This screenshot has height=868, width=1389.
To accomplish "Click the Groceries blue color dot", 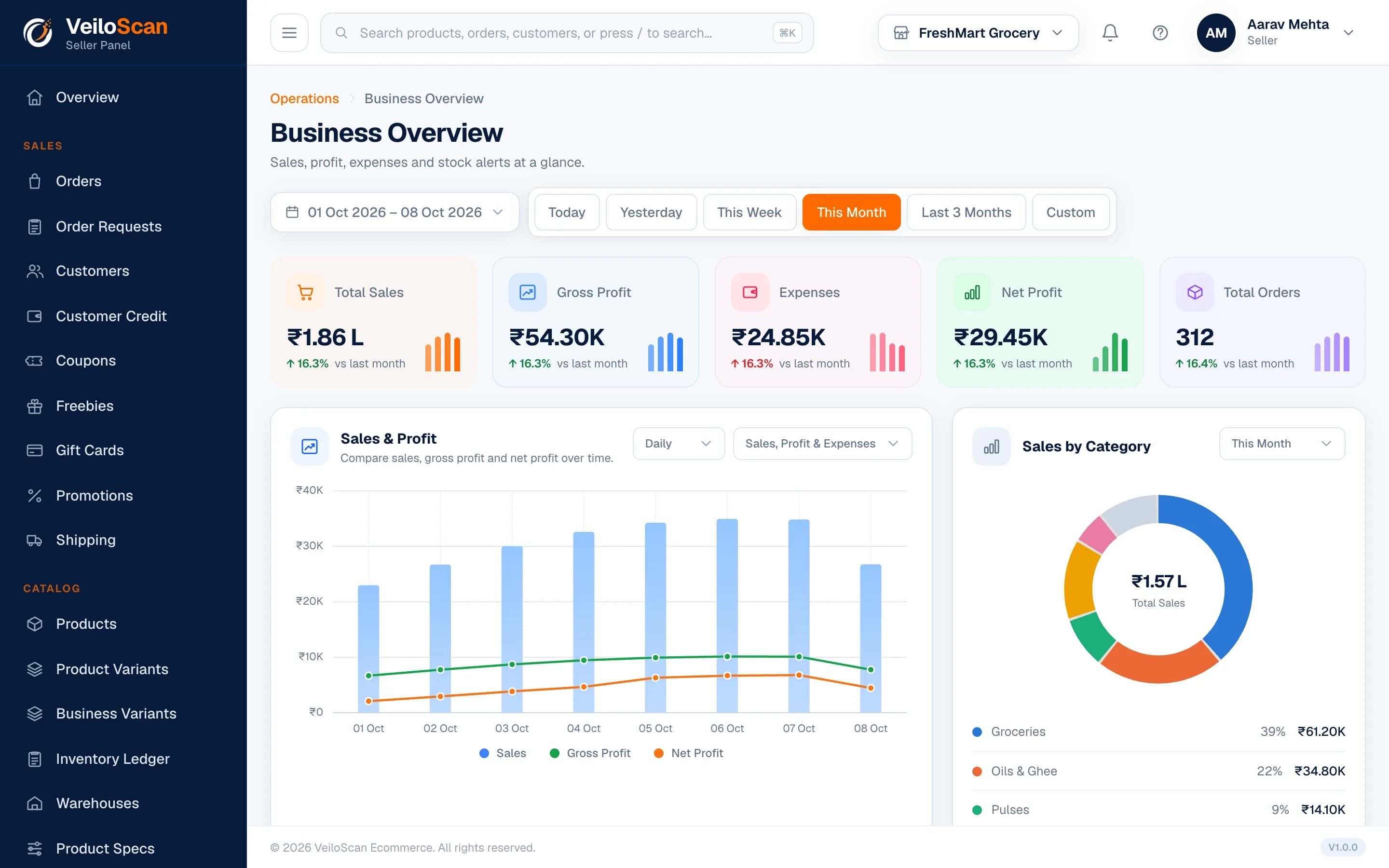I will pos(977,732).
